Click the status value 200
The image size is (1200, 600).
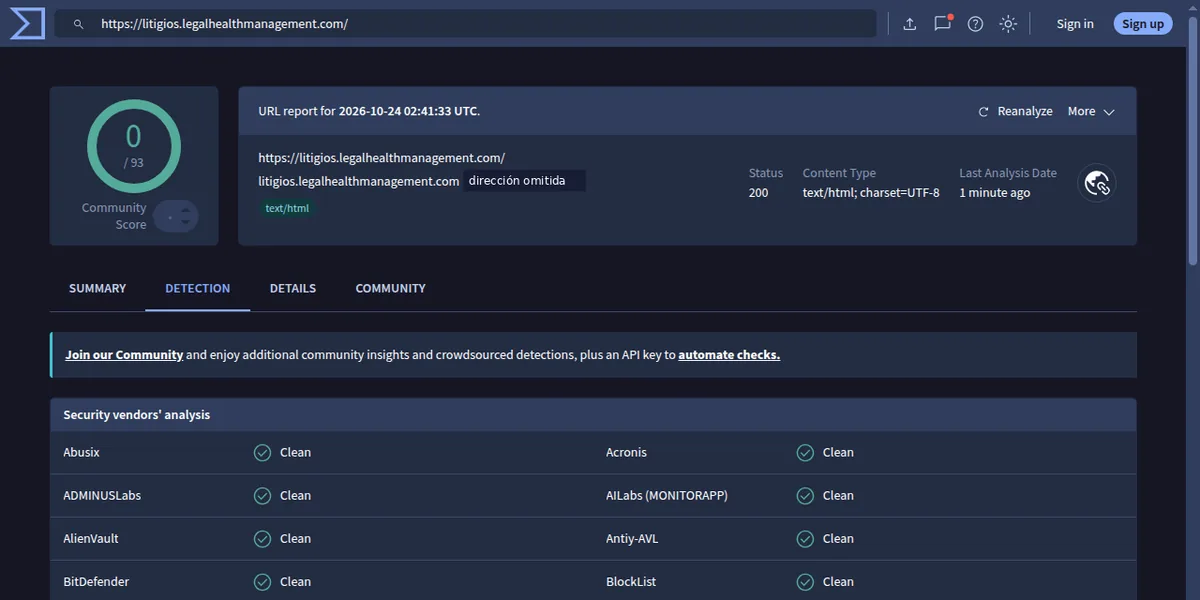[759, 193]
